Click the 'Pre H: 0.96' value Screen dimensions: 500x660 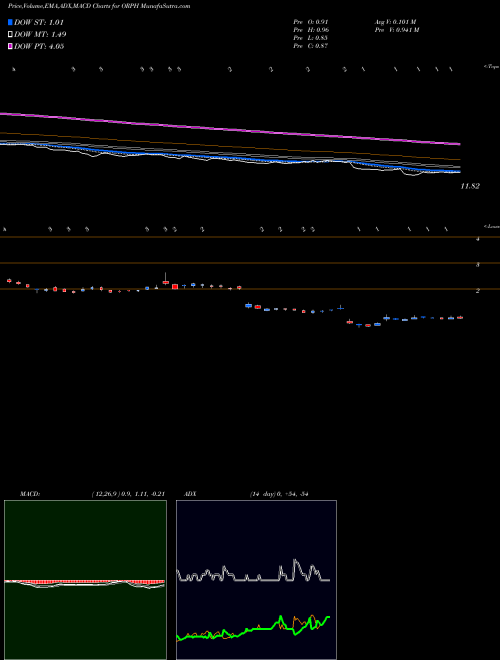[x=311, y=30]
